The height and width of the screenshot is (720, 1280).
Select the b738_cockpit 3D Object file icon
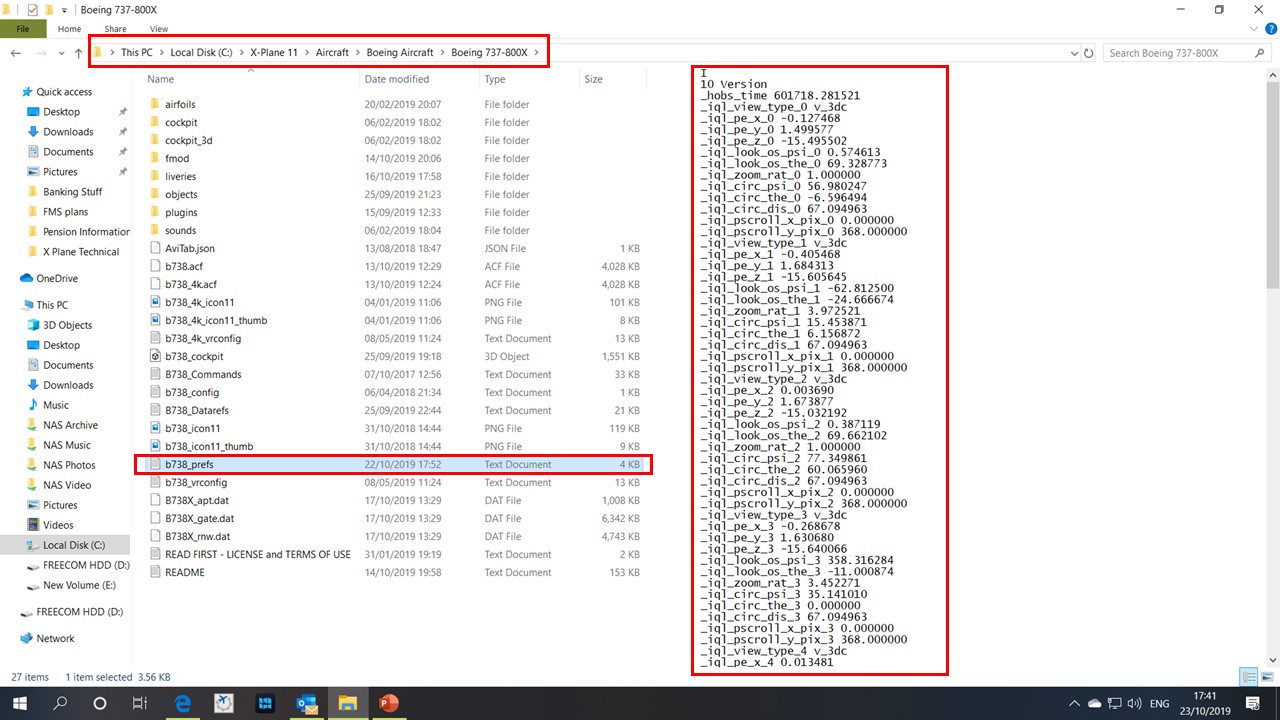click(x=154, y=356)
